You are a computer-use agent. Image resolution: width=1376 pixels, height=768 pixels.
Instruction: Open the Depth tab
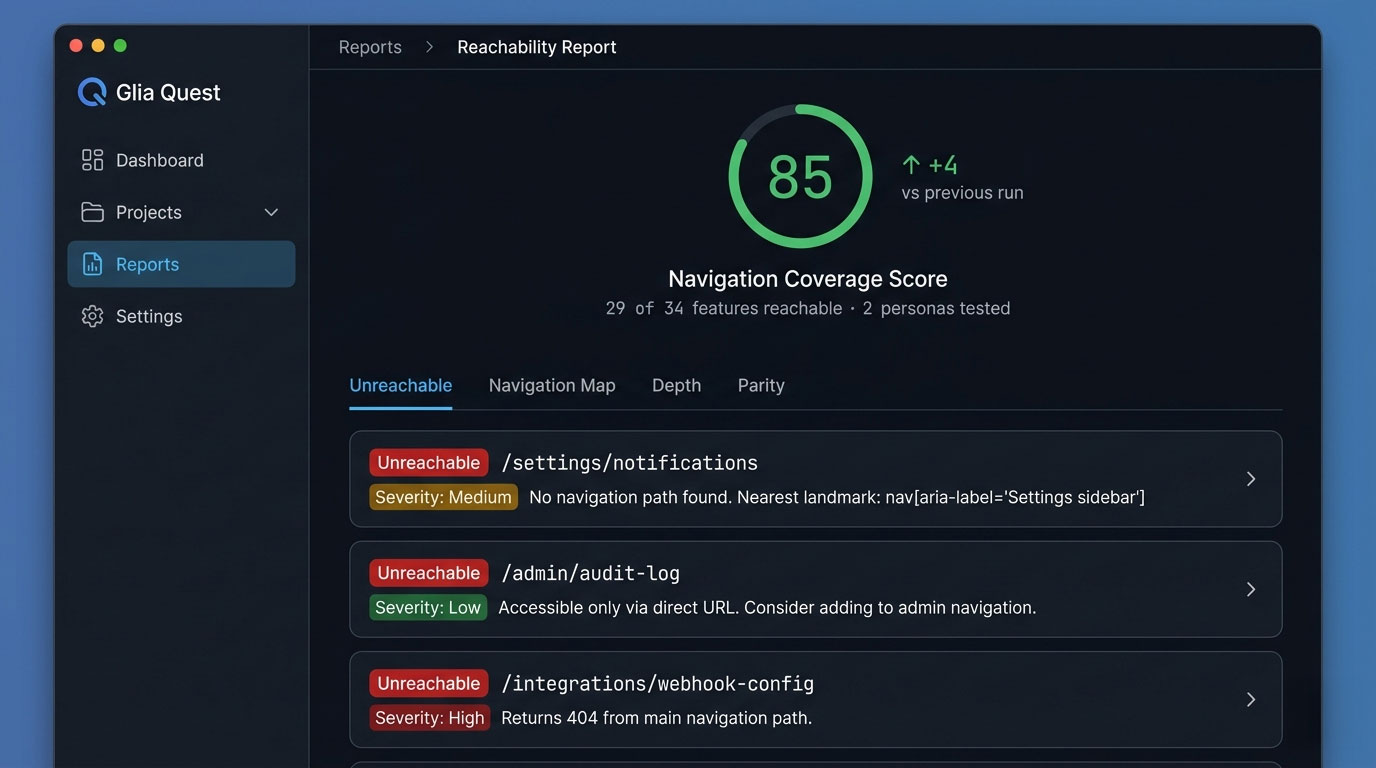point(676,386)
